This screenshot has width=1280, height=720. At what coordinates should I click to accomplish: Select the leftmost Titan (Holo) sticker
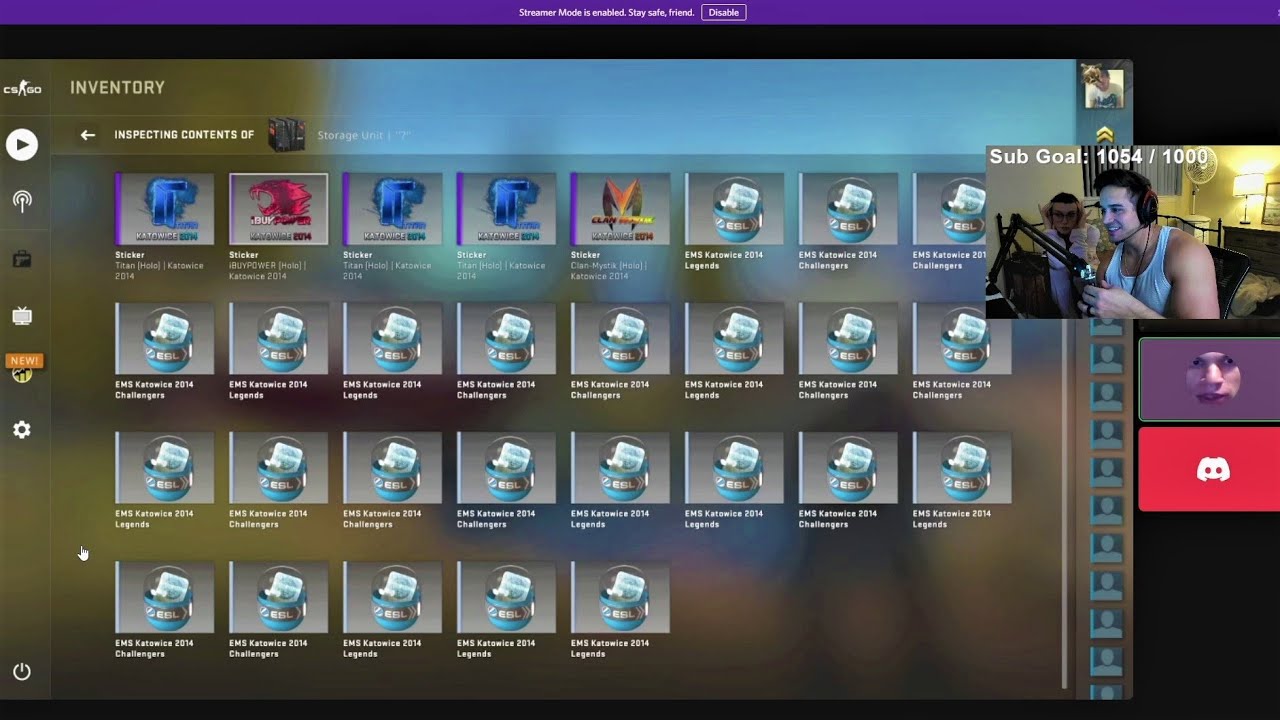pos(164,209)
